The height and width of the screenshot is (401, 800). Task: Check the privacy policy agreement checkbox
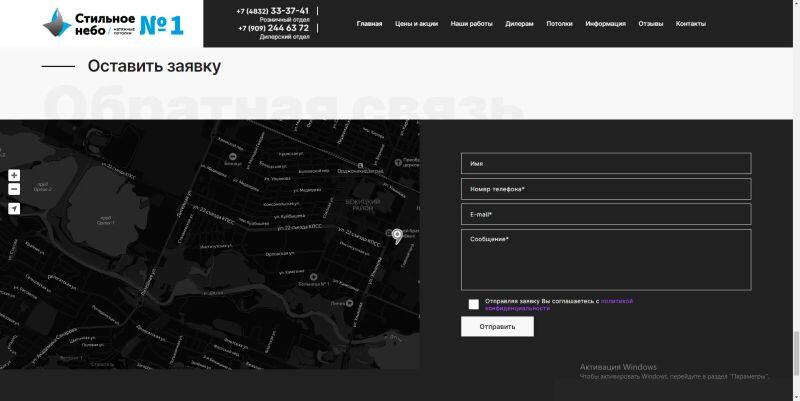click(474, 304)
